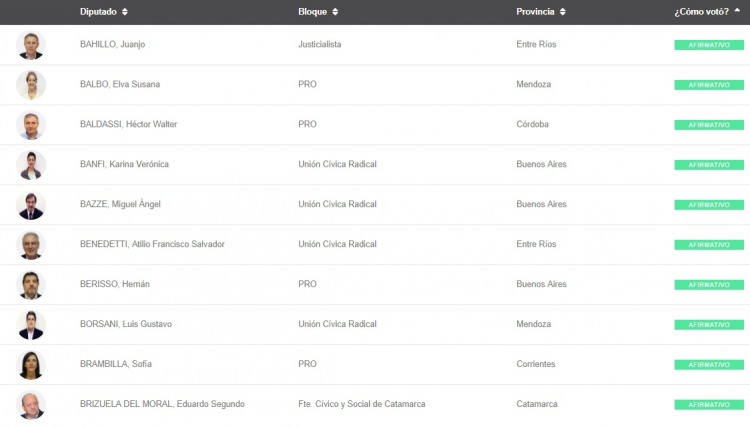Click Juanjo Bahillo's profile photo
The width and height of the screenshot is (750, 427).
point(31,45)
